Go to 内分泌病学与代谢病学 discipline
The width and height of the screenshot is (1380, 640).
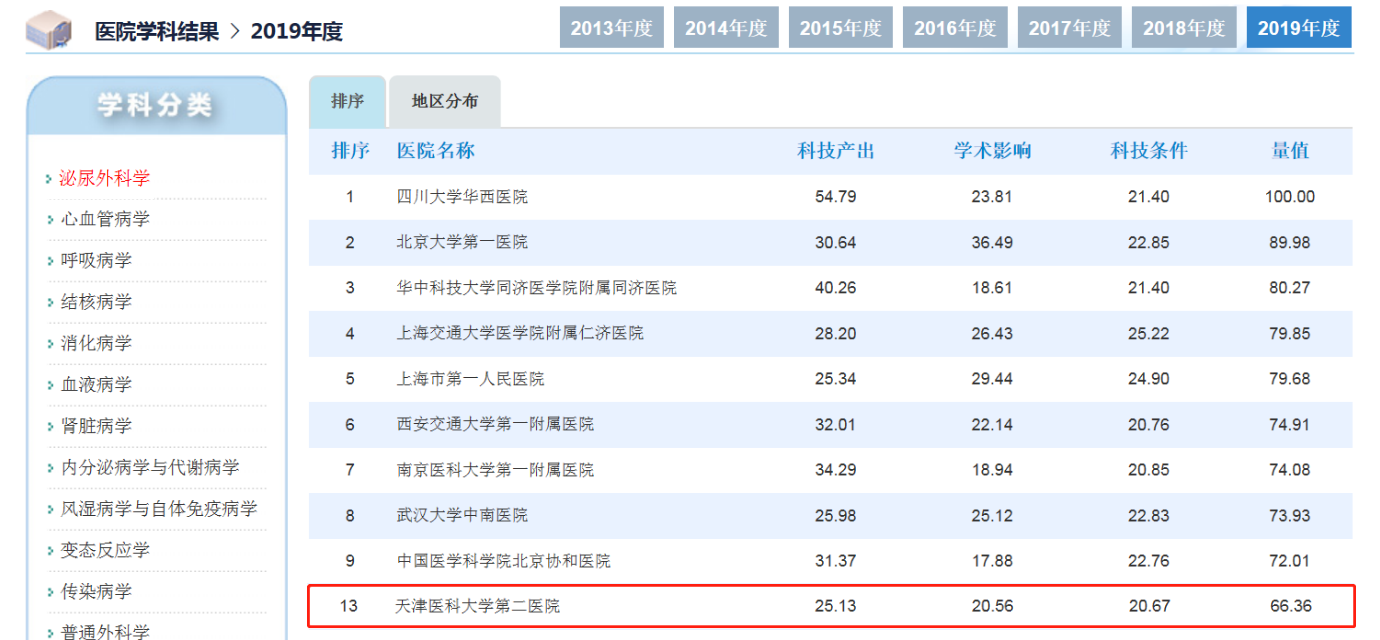150,467
